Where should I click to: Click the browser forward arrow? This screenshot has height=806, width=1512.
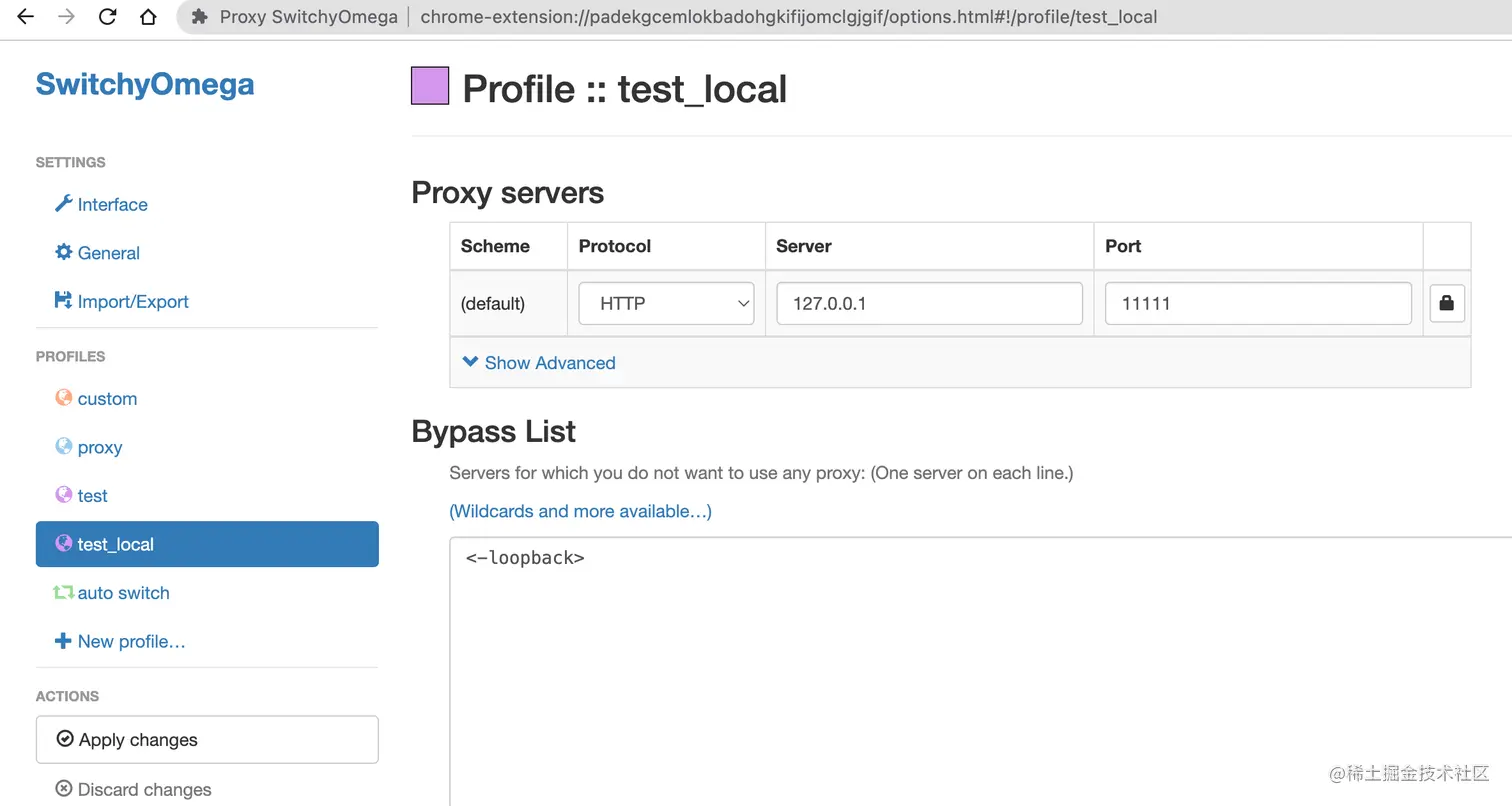point(67,17)
